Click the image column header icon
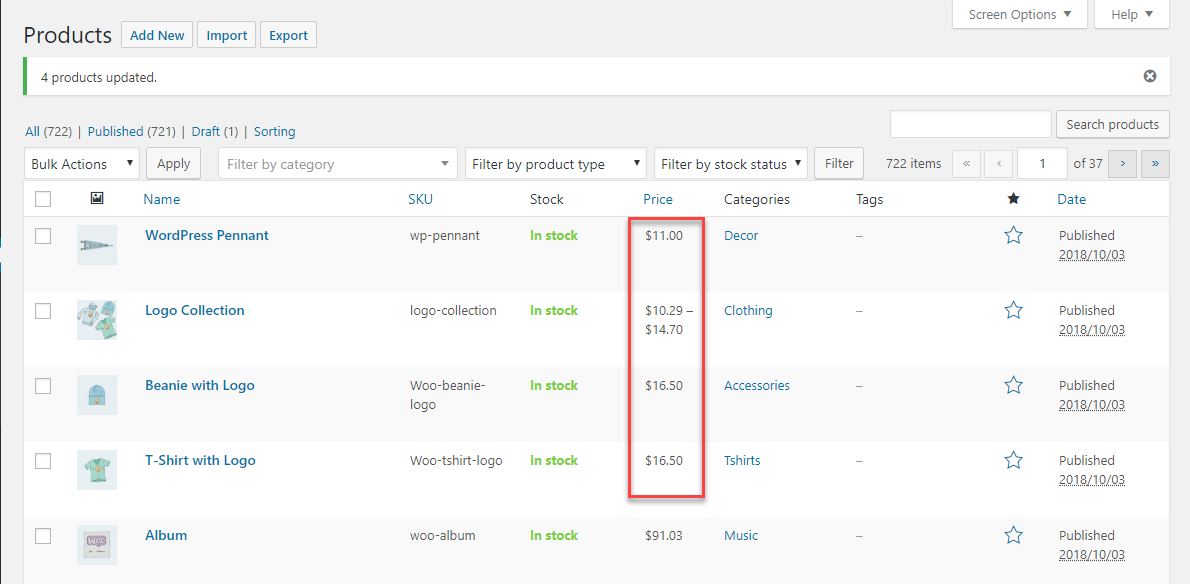The height and width of the screenshot is (584, 1190). [x=96, y=199]
